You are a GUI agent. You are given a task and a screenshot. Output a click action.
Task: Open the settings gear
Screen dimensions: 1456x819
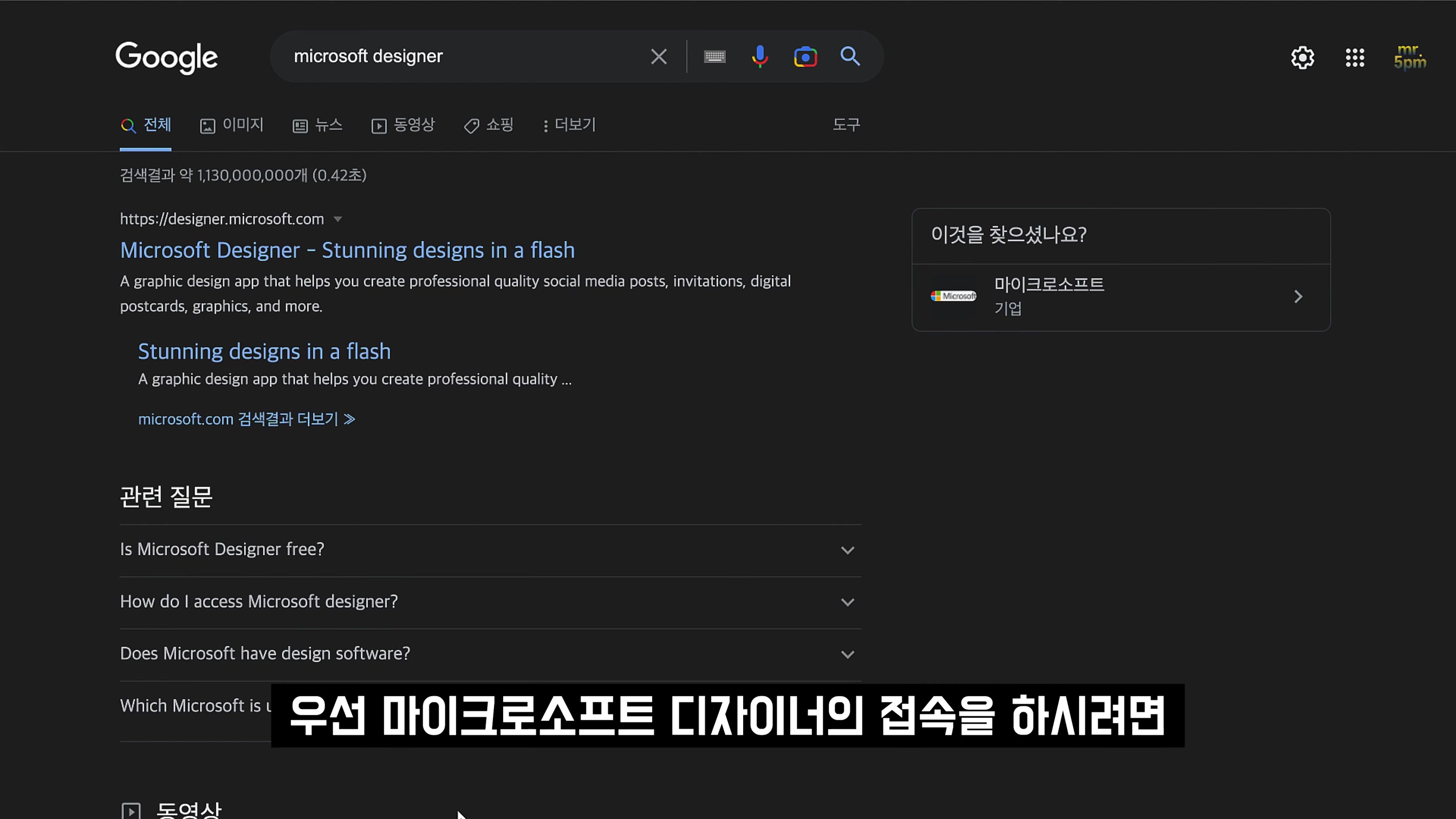click(1302, 57)
